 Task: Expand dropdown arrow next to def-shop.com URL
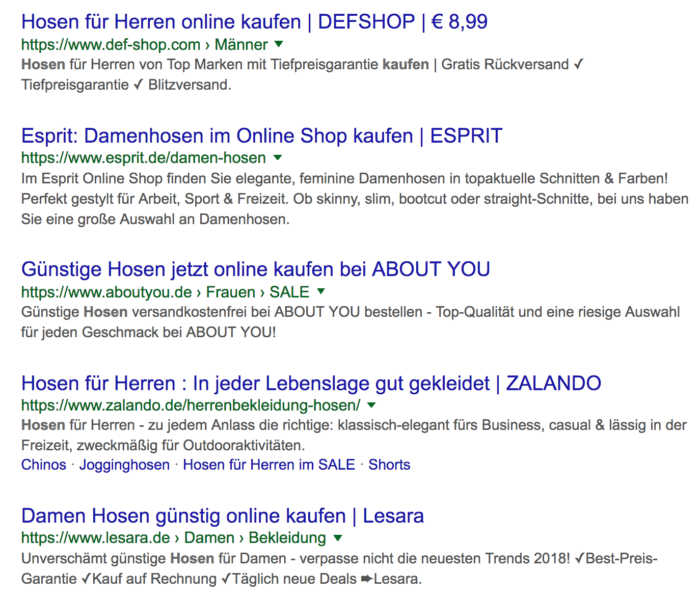click(279, 44)
